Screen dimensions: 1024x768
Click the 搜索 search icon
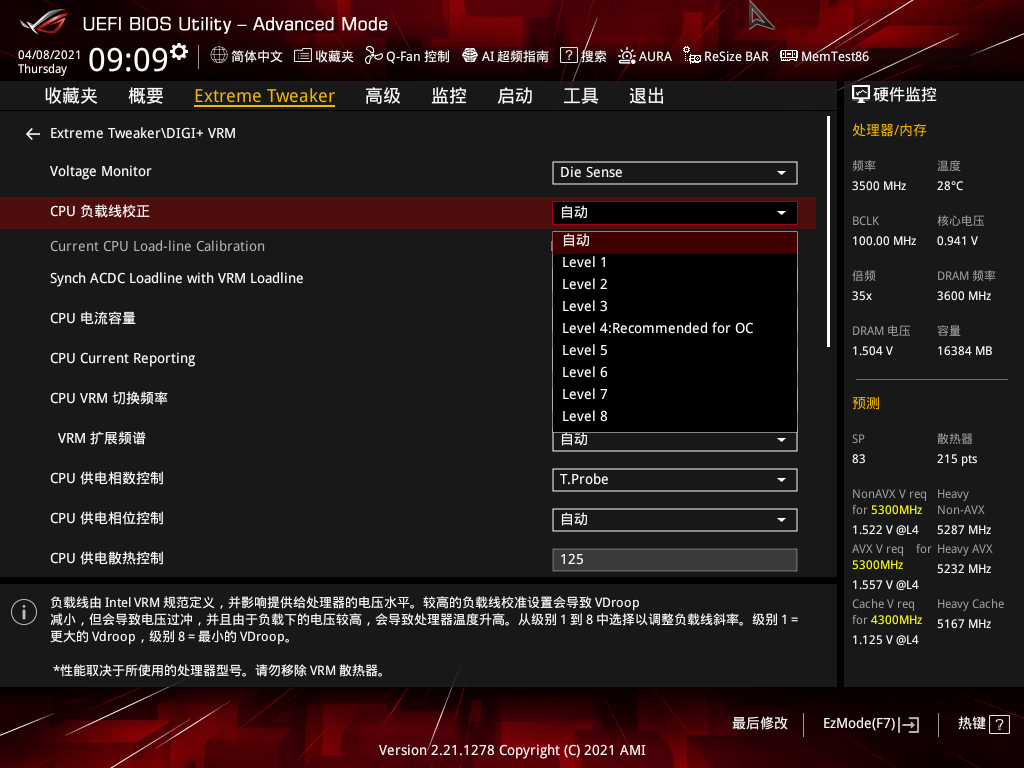[x=583, y=56]
